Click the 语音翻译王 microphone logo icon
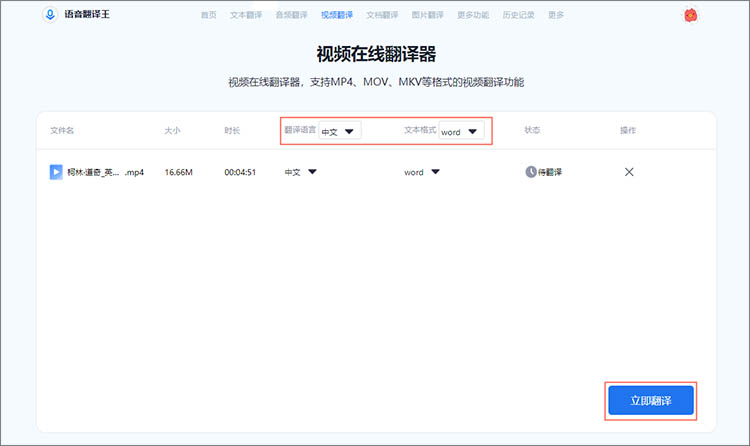Image resolution: width=750 pixels, height=446 pixels. click(x=50, y=14)
